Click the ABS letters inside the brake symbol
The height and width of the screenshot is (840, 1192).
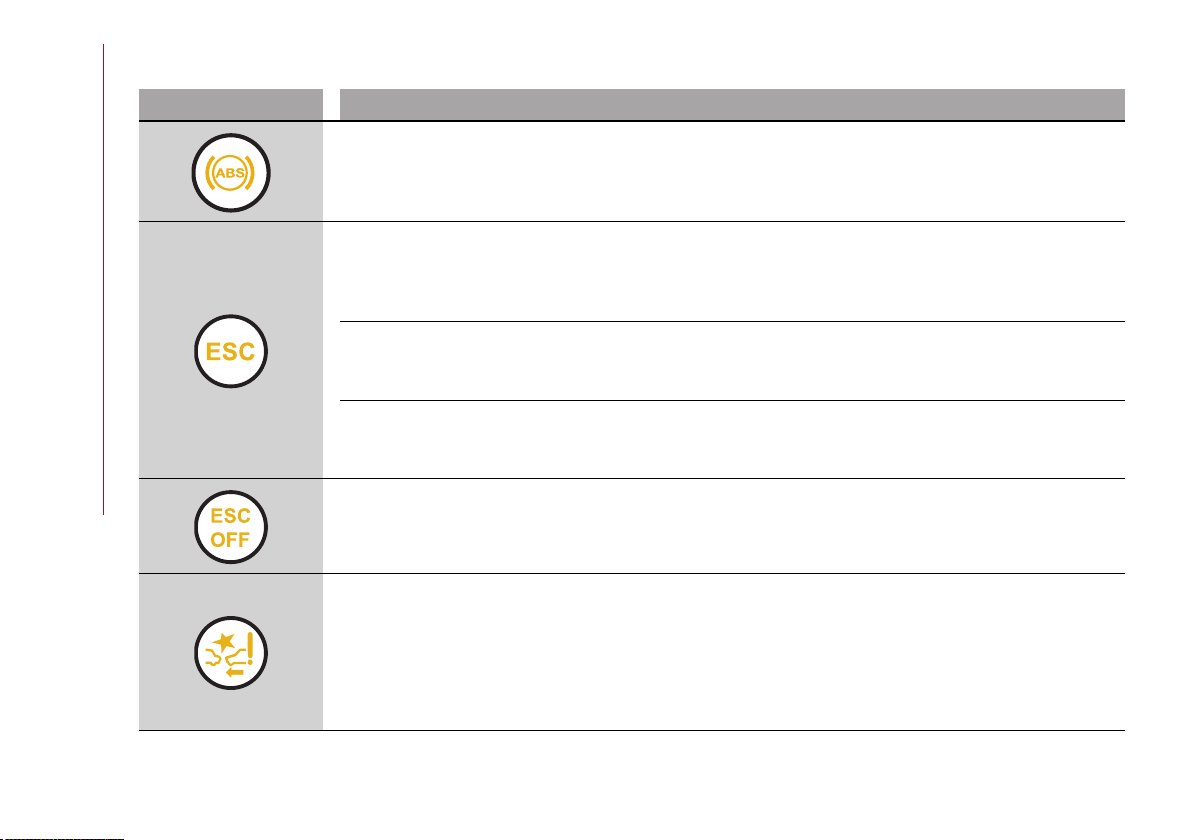pyautogui.click(x=230, y=173)
